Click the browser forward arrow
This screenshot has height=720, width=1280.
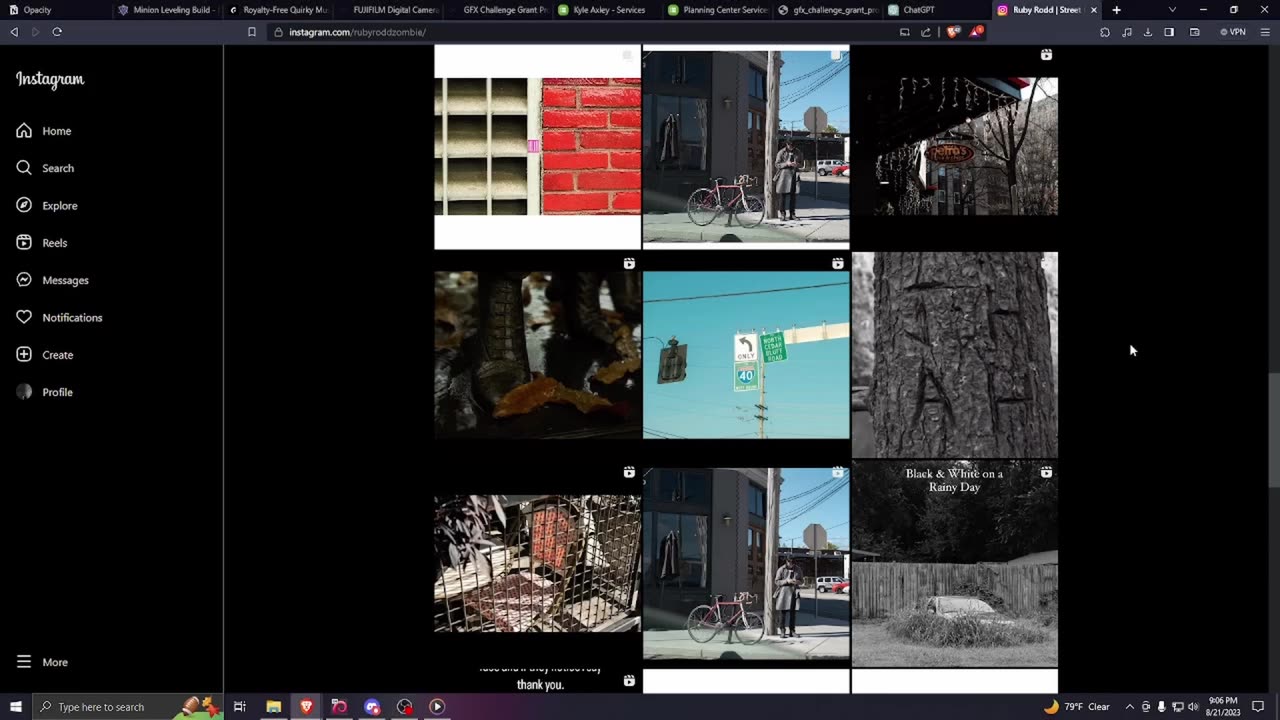(35, 32)
